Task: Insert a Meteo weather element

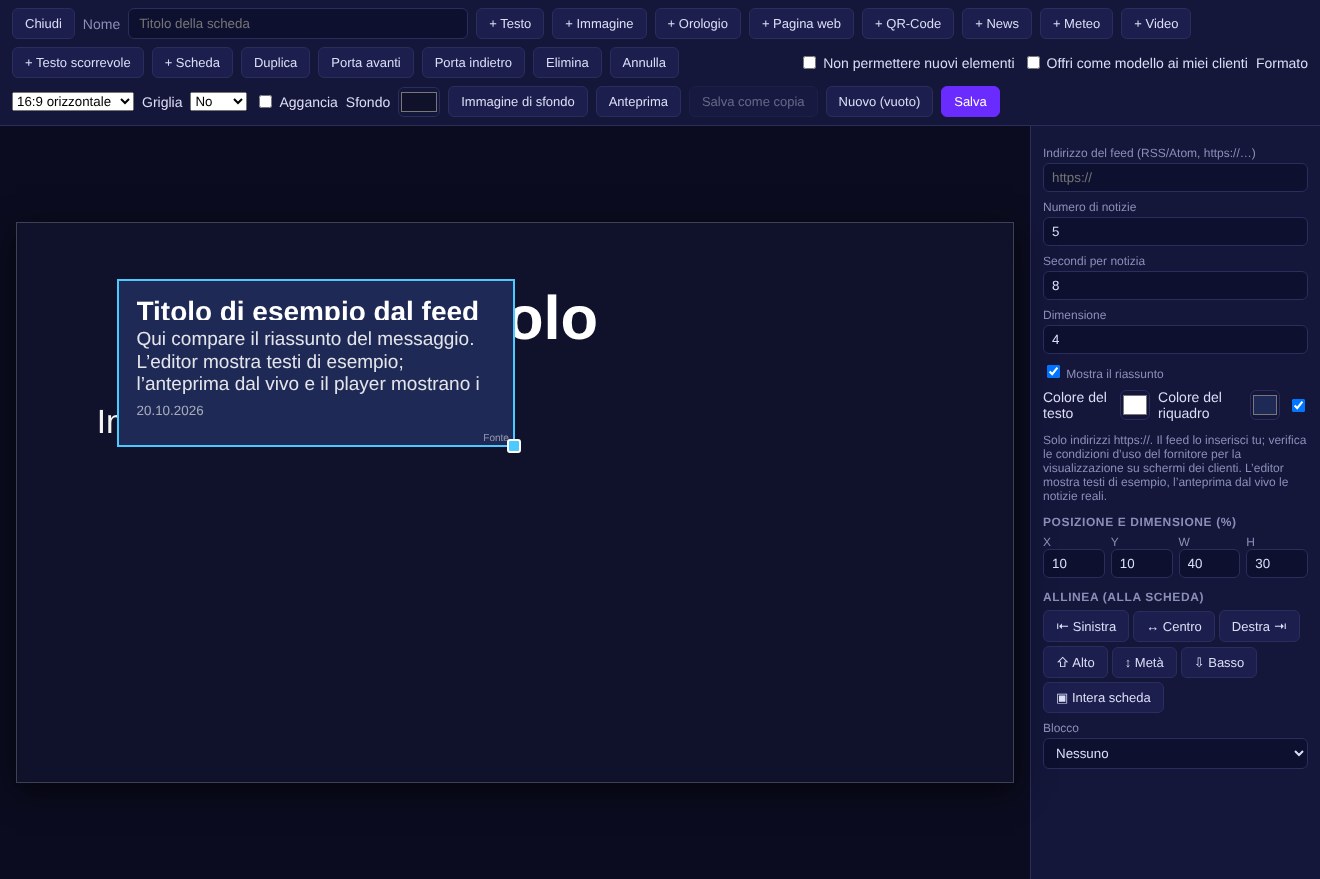Action: click(1076, 23)
